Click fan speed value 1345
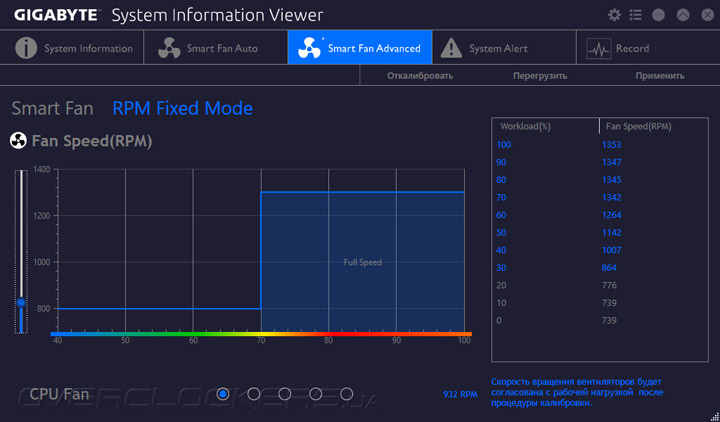This screenshot has height=422, width=720. pyautogui.click(x=612, y=180)
